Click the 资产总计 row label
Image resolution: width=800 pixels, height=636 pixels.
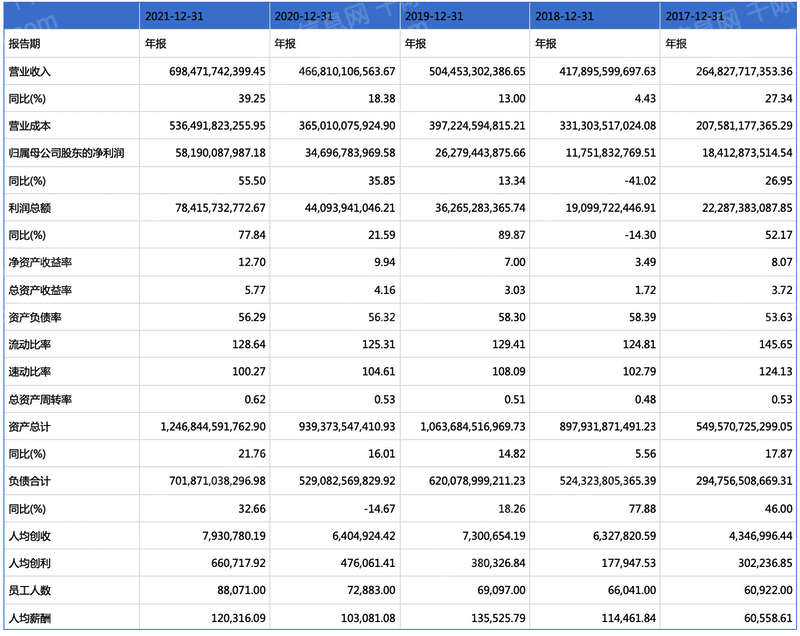29,427
